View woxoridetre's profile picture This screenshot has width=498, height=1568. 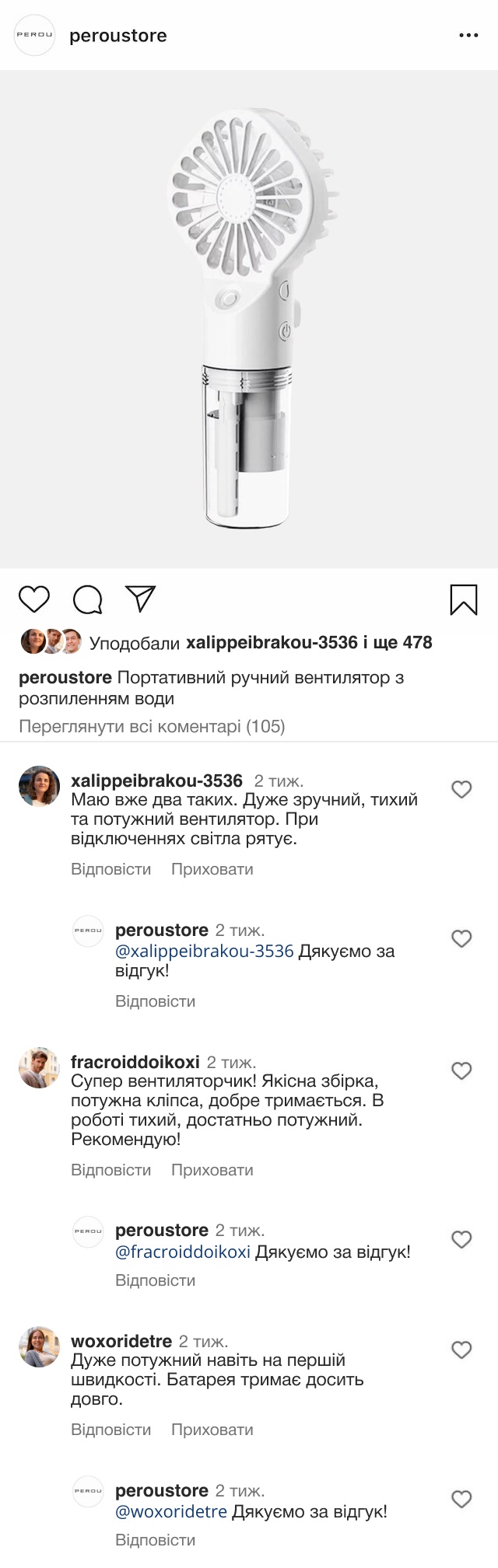[39, 1346]
